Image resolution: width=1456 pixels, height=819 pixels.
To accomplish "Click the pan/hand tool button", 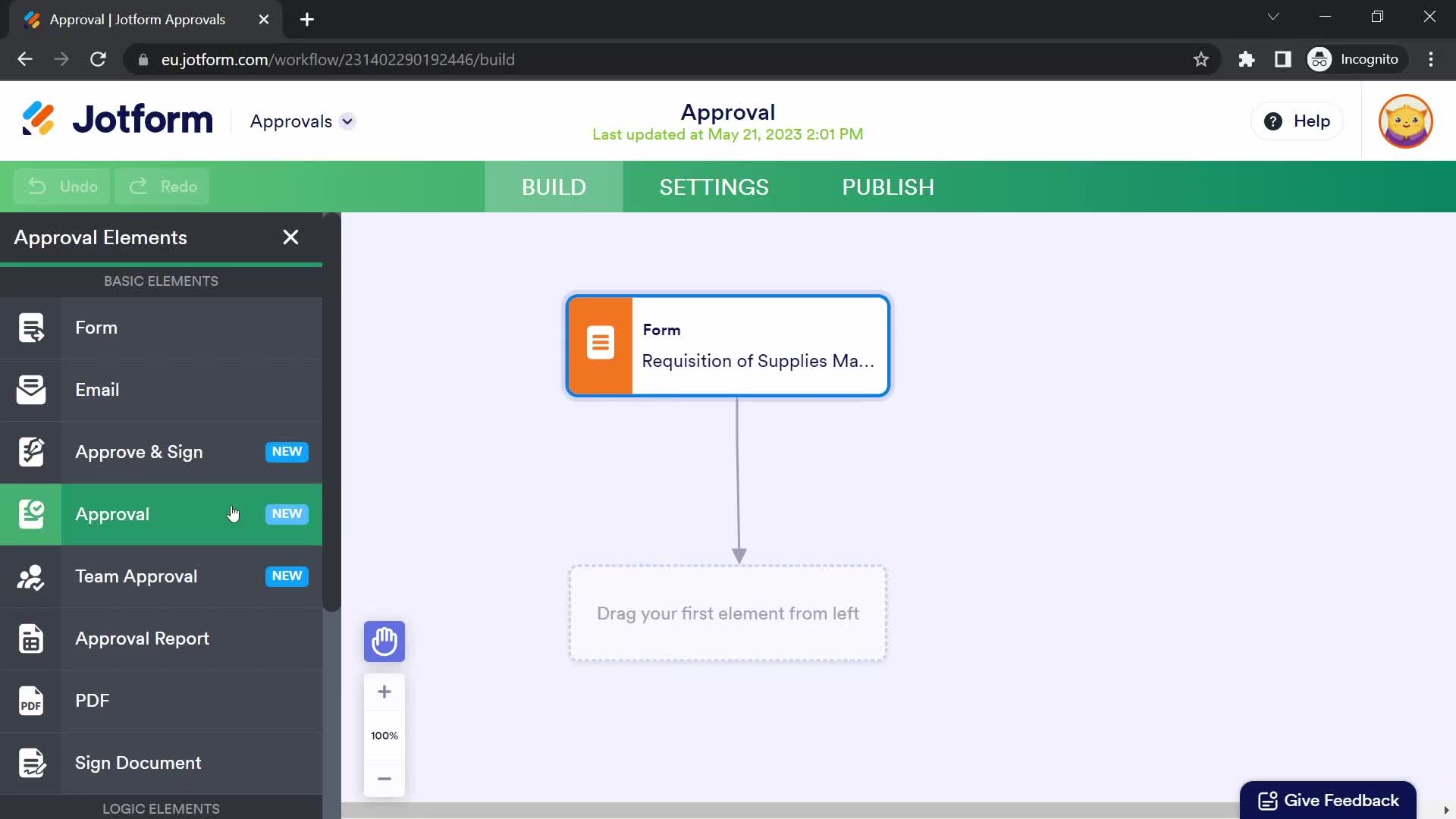I will tap(384, 641).
